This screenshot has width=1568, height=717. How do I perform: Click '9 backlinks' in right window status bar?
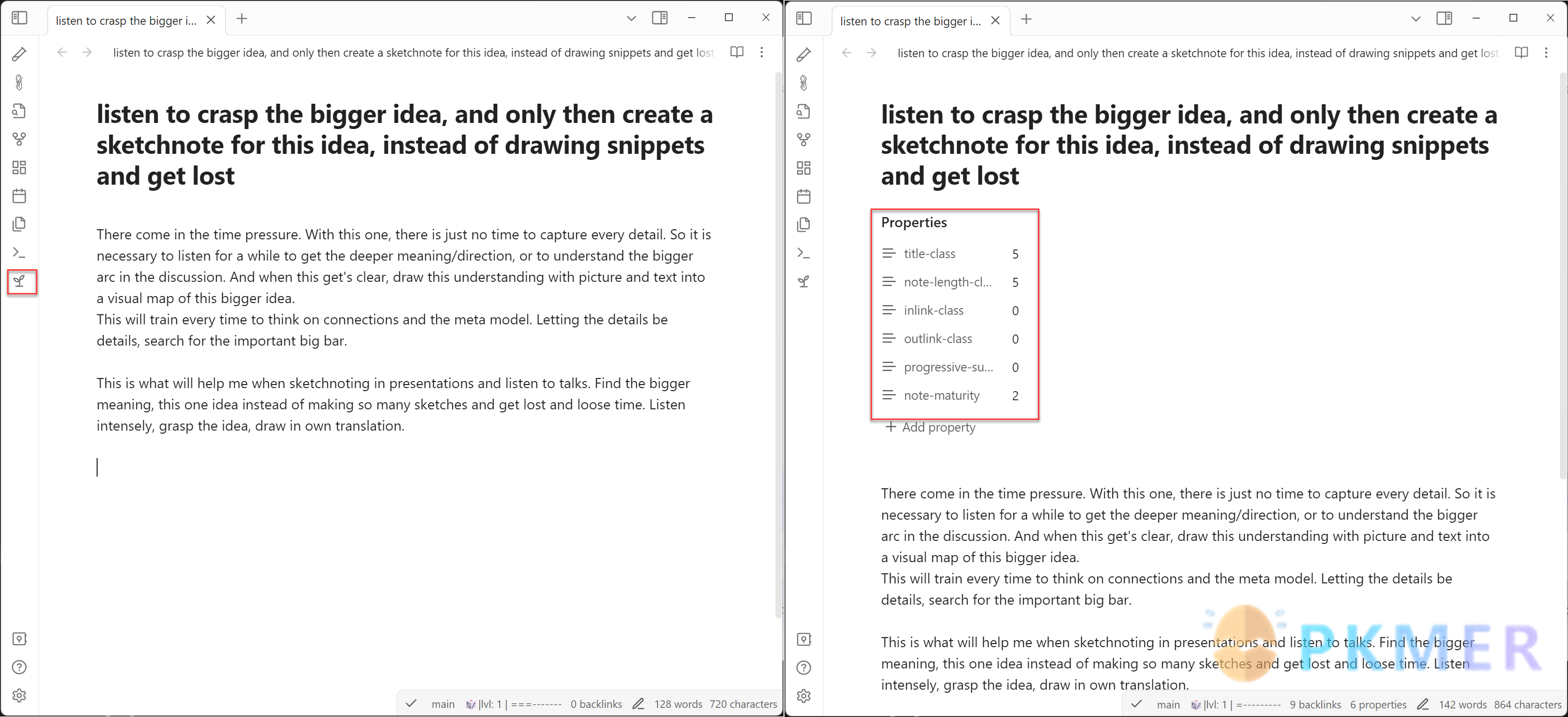1315,705
